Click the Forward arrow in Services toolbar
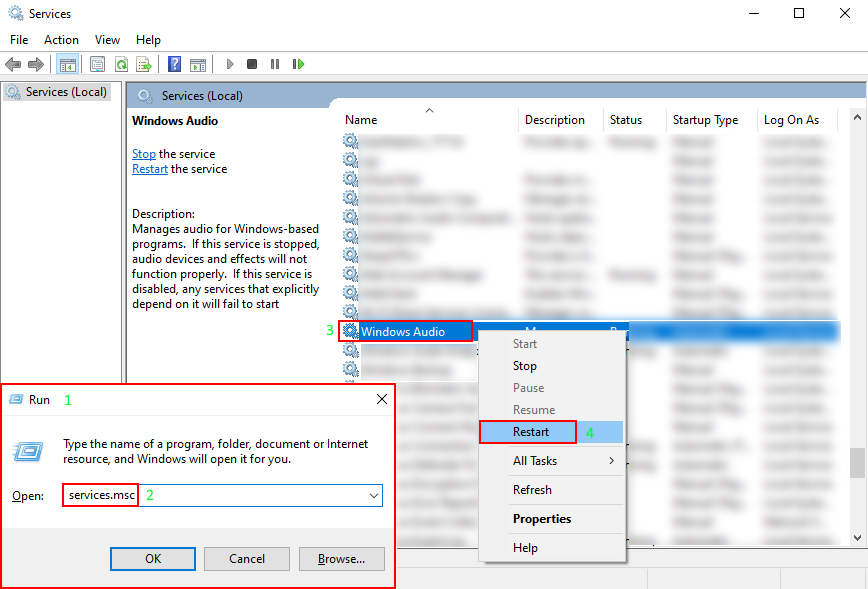 pos(36,64)
